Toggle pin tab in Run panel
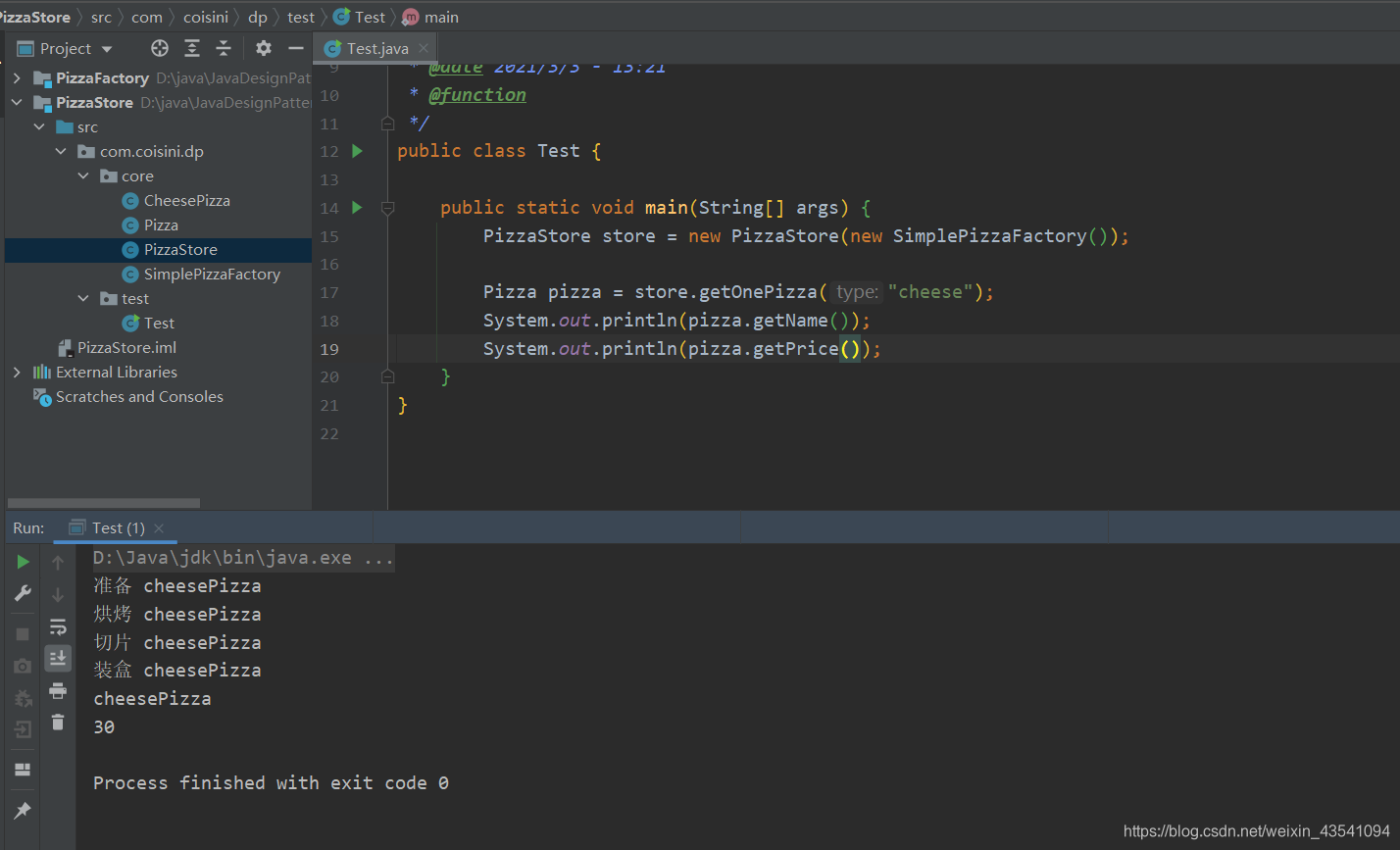Image resolution: width=1400 pixels, height=850 pixels. click(23, 811)
